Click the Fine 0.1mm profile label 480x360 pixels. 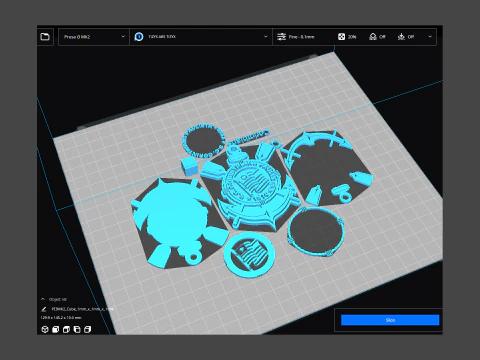click(x=301, y=37)
